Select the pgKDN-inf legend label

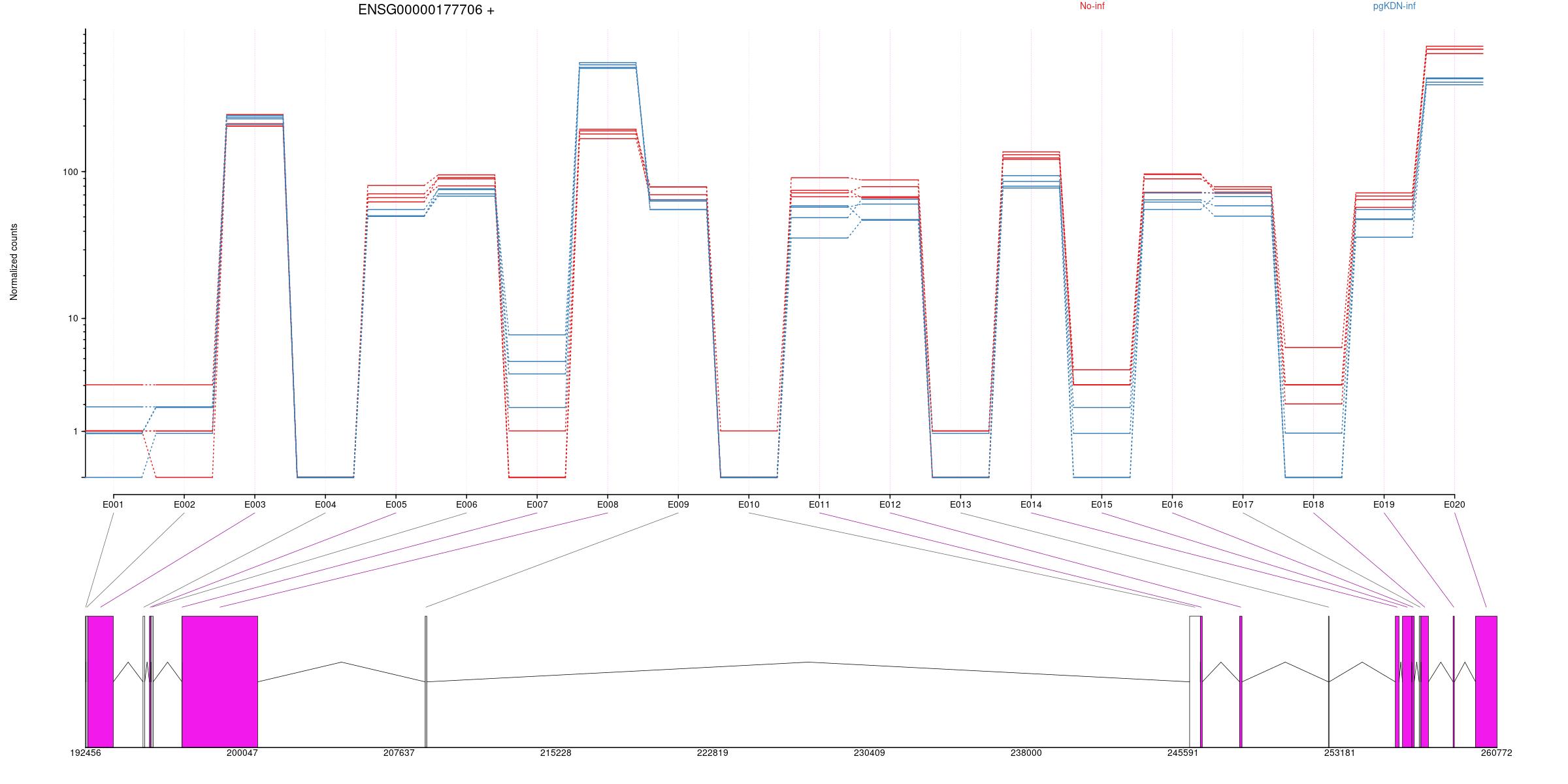[1394, 6]
